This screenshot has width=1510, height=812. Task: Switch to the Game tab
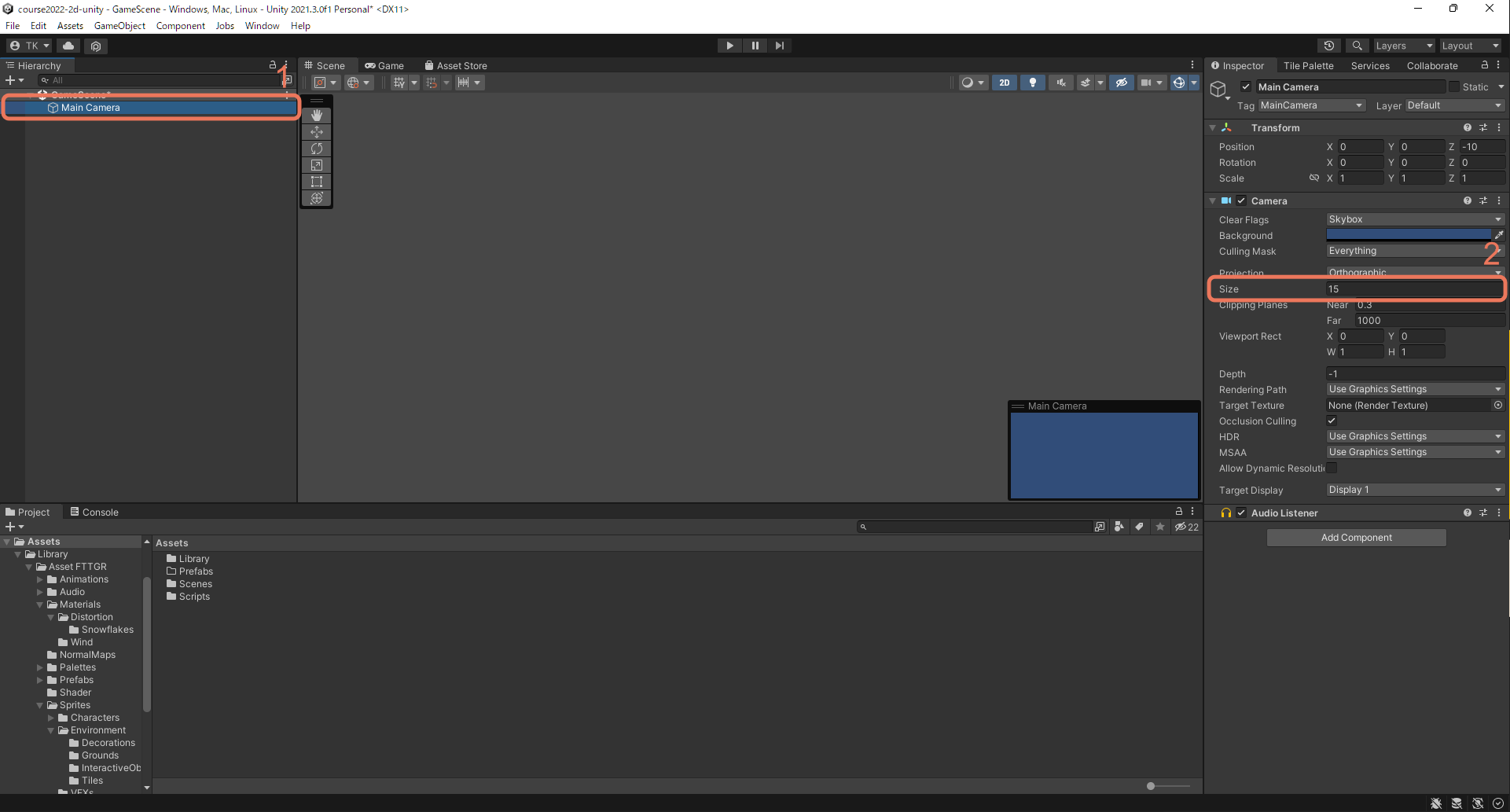coord(384,66)
